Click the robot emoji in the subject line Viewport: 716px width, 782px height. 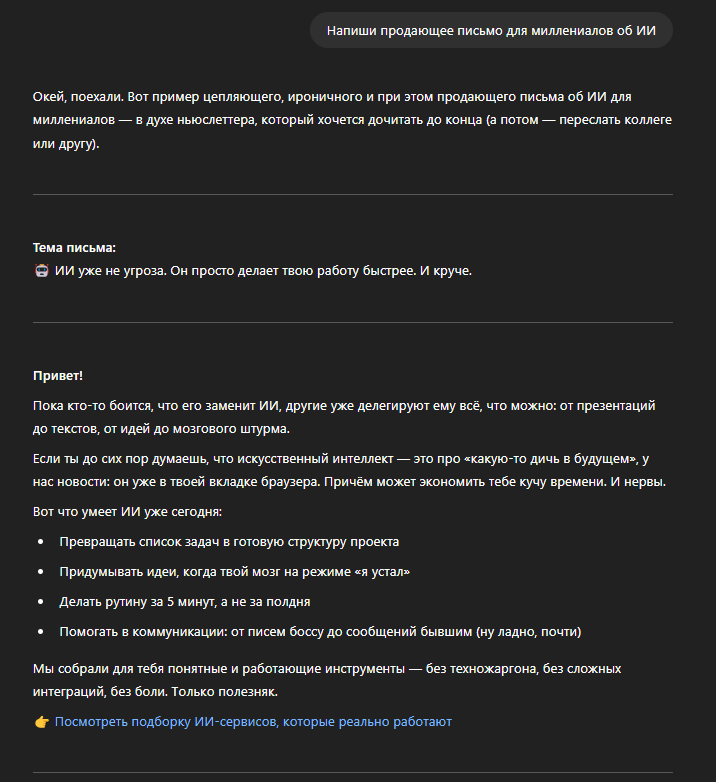(x=41, y=271)
